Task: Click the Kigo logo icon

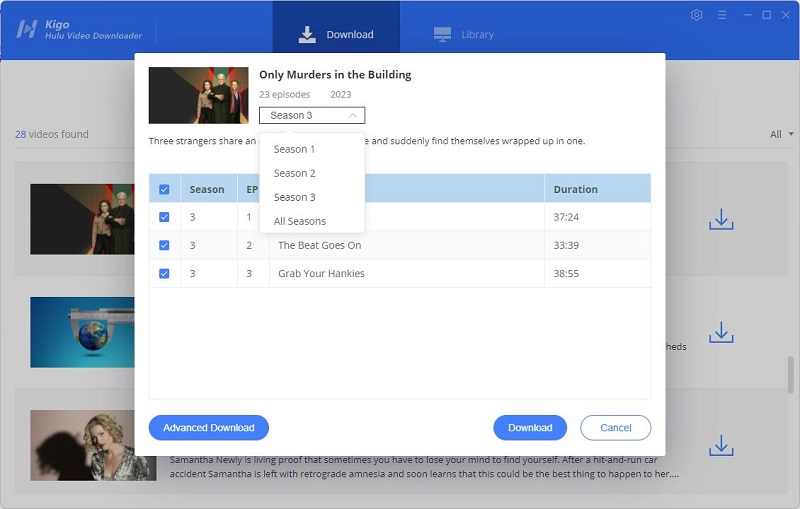Action: [x=27, y=29]
